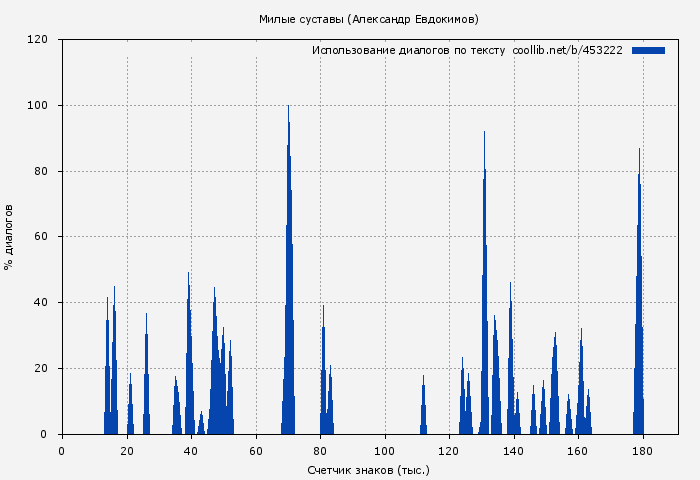Viewport: 700px width, 480px height.
Task: Click the "100" tick on the horizontal axis
Action: (385, 451)
